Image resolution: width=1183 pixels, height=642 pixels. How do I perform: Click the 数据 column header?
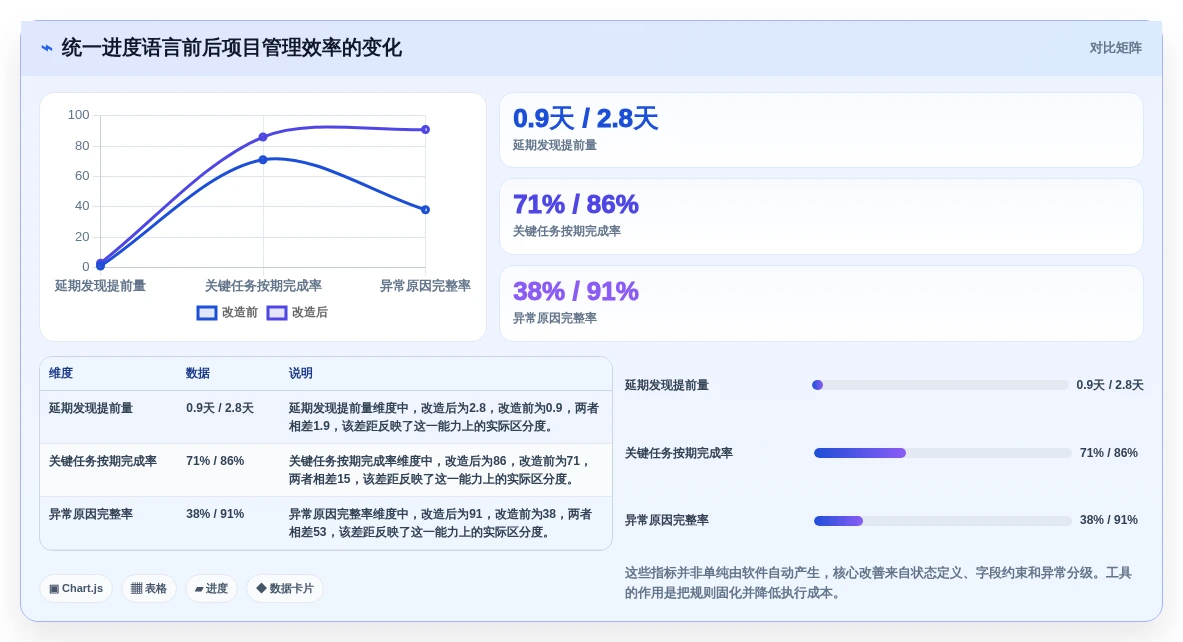198,373
